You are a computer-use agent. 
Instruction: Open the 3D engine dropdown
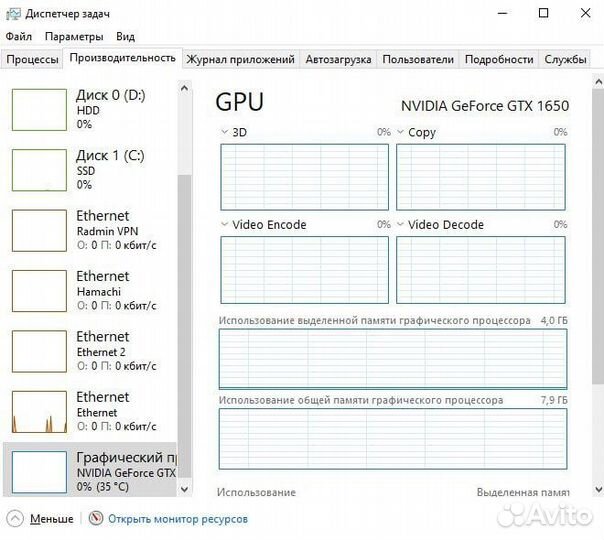click(x=225, y=132)
